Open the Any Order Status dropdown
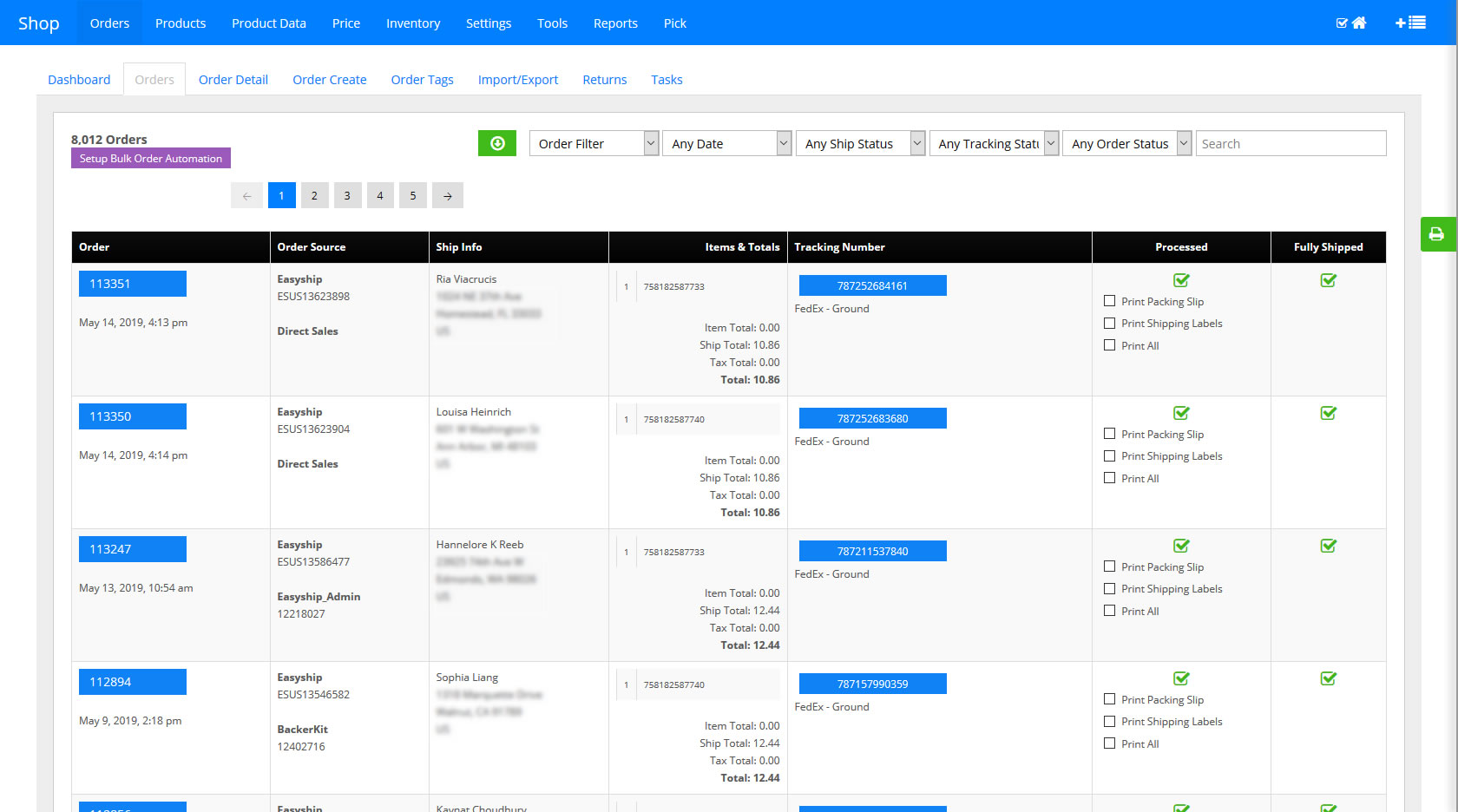This screenshot has height=812, width=1458. tap(1126, 143)
